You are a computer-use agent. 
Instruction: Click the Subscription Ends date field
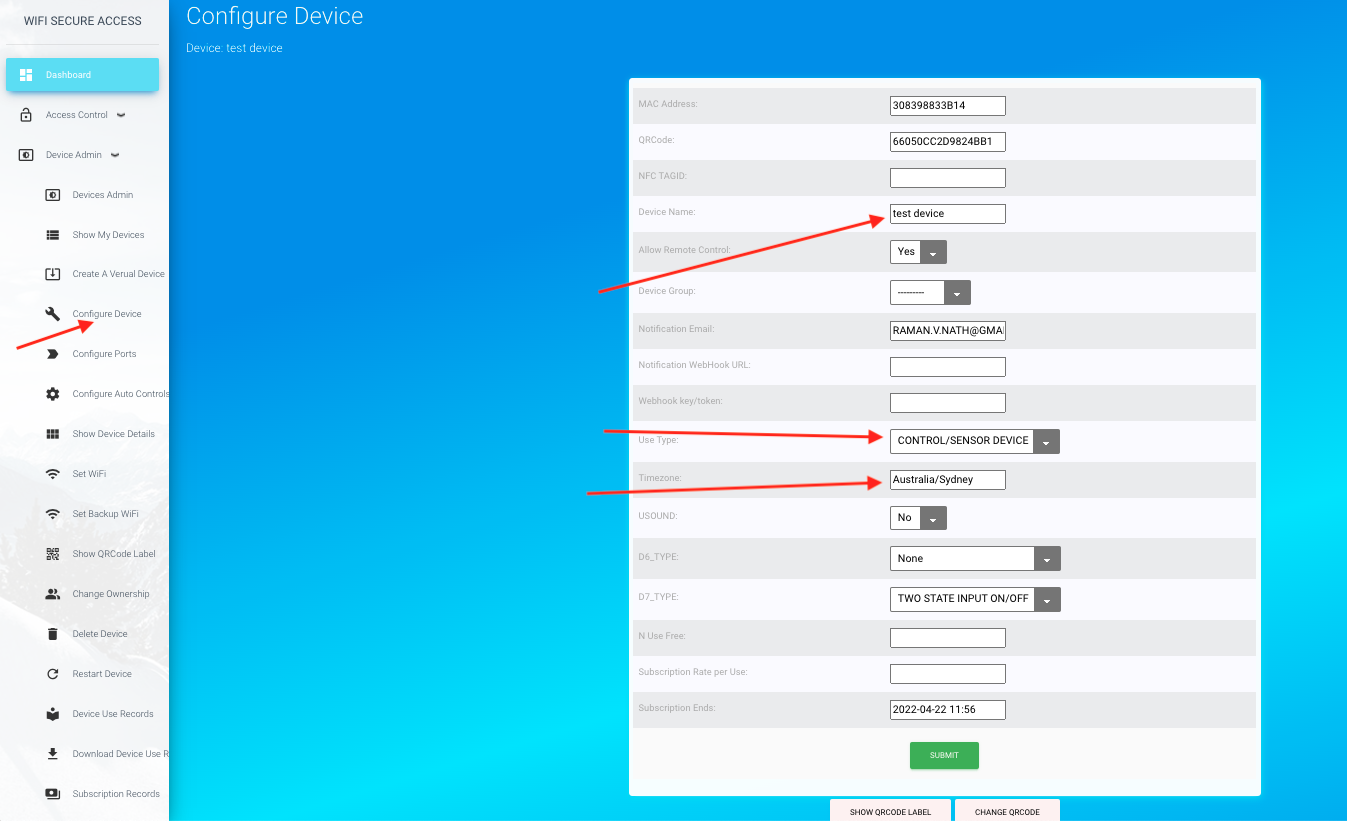click(x=948, y=710)
